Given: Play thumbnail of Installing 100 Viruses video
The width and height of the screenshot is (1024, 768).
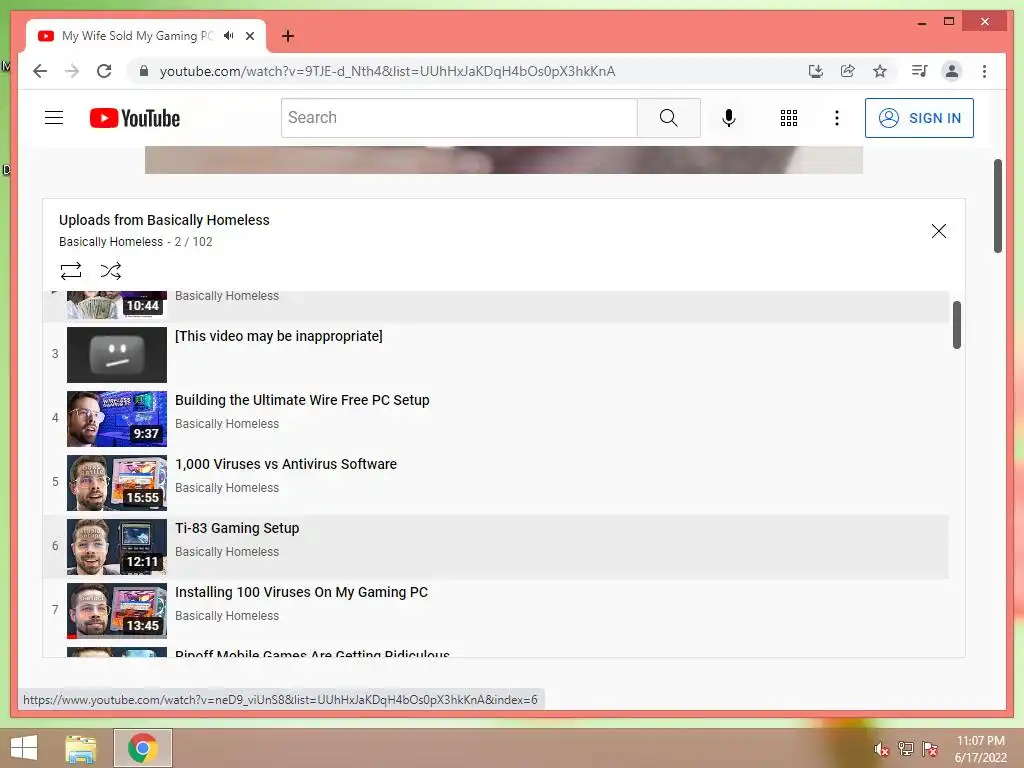Looking at the screenshot, I should pos(117,611).
